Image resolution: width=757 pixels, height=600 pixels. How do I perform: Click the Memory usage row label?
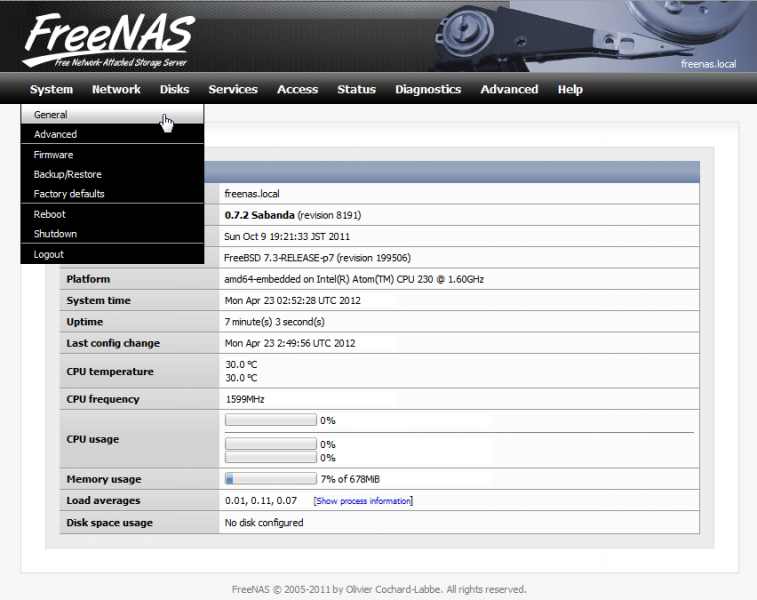(104, 479)
